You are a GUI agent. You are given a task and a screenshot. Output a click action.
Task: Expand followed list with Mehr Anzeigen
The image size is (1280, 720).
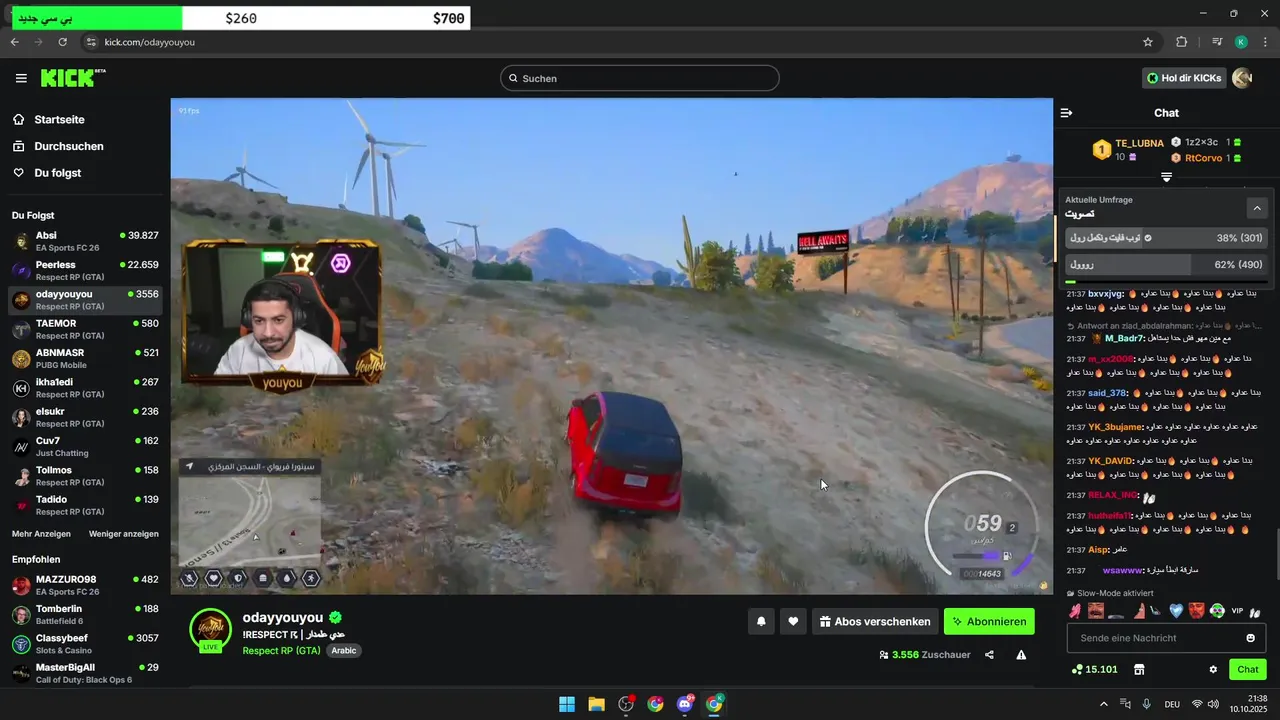coord(41,534)
